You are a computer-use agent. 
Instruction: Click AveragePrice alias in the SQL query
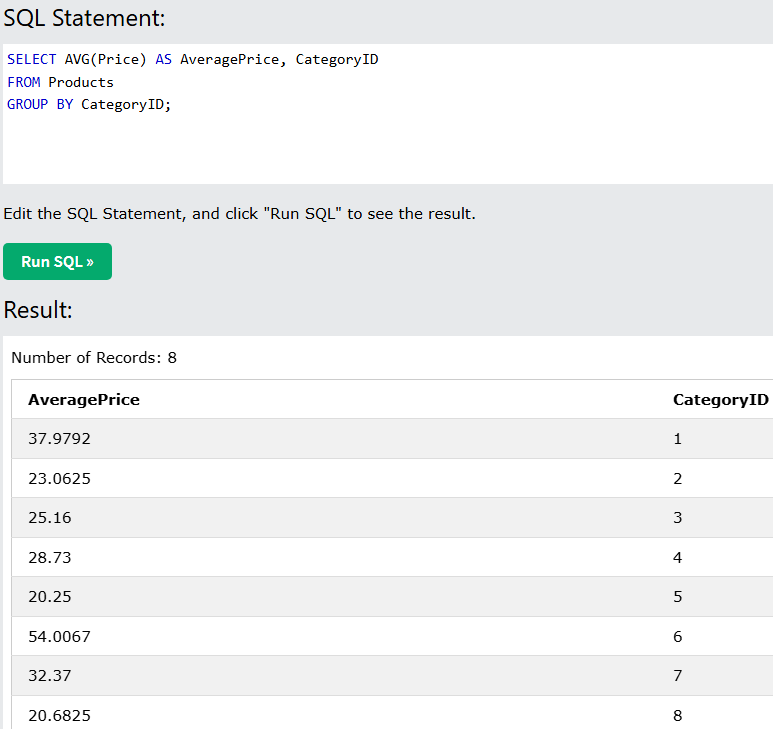pyautogui.click(x=229, y=60)
